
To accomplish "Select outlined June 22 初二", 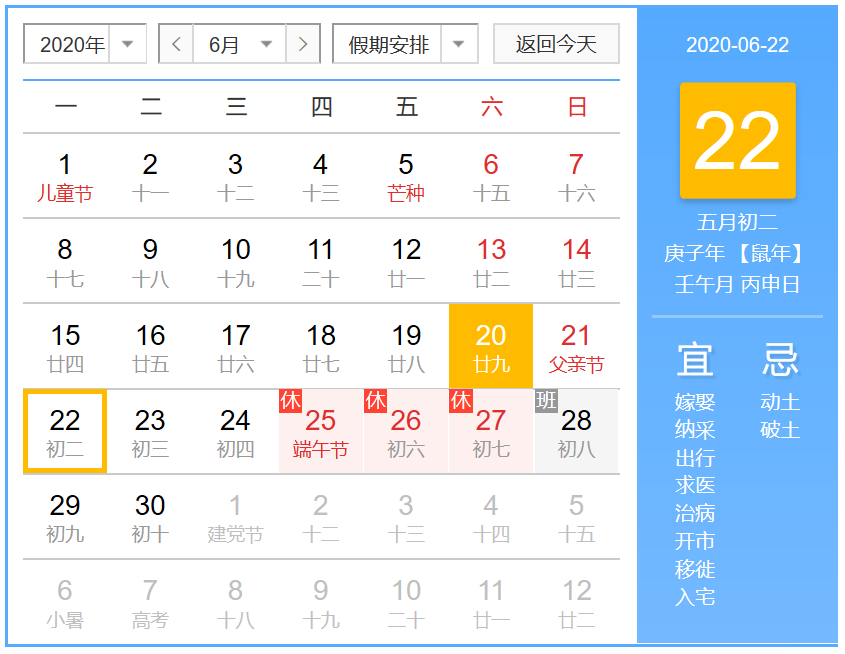I will coord(65,432).
